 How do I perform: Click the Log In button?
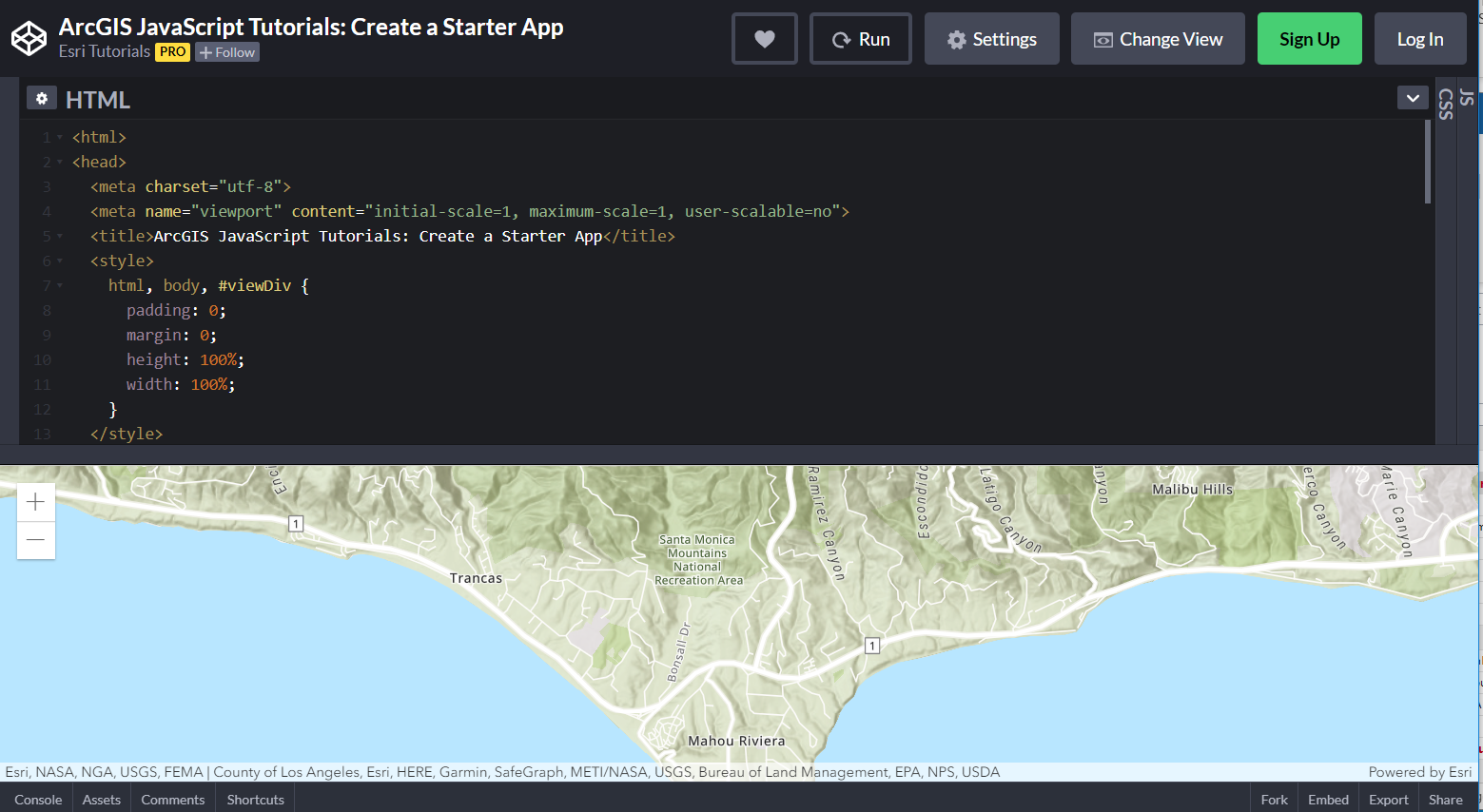click(x=1420, y=39)
